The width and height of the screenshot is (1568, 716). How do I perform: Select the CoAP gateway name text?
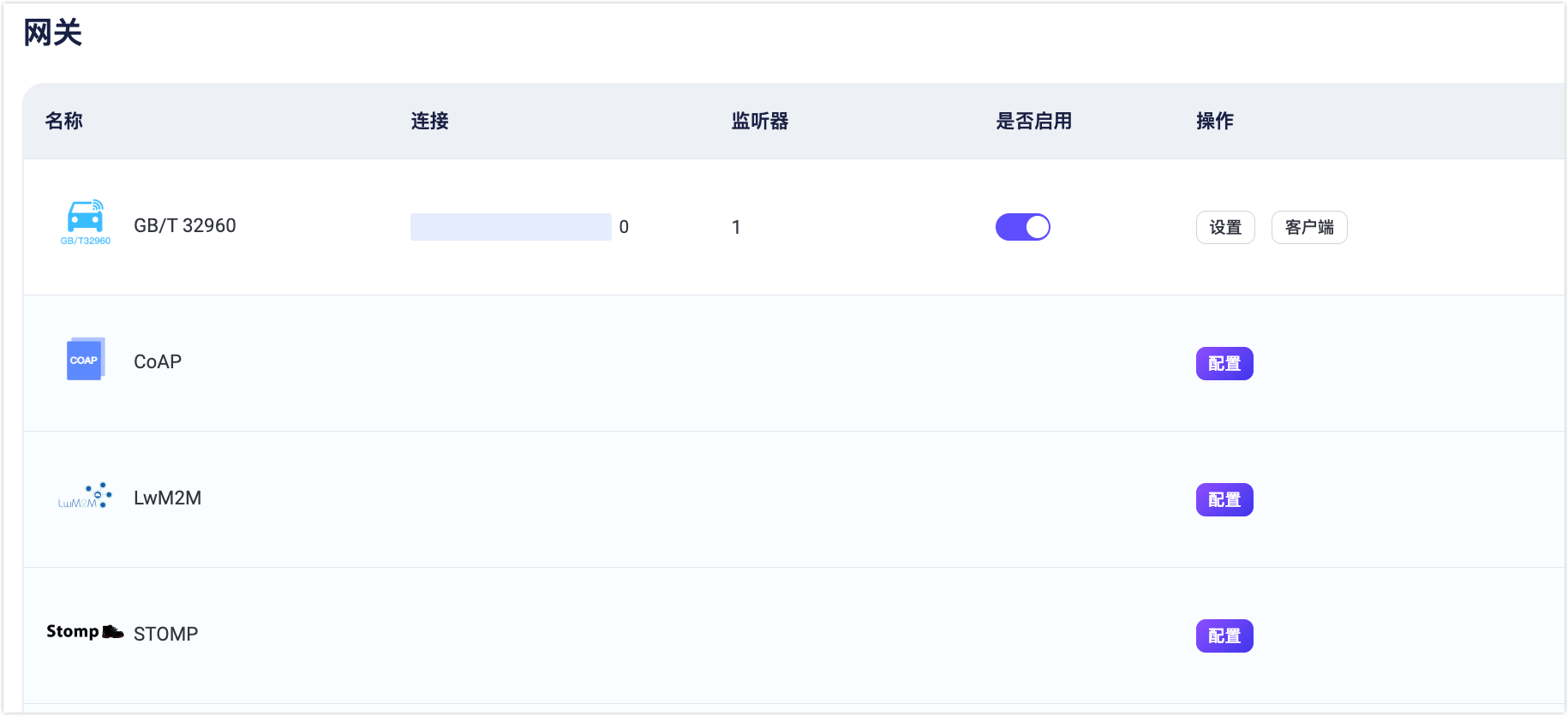coord(158,361)
